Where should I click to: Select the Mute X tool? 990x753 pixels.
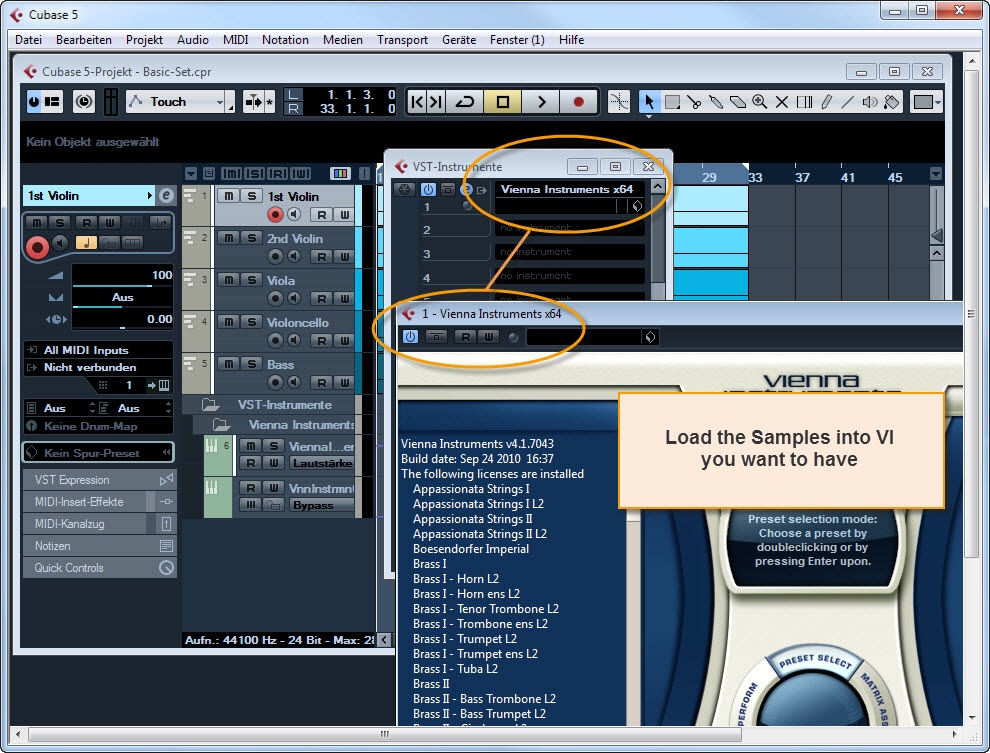coord(782,102)
